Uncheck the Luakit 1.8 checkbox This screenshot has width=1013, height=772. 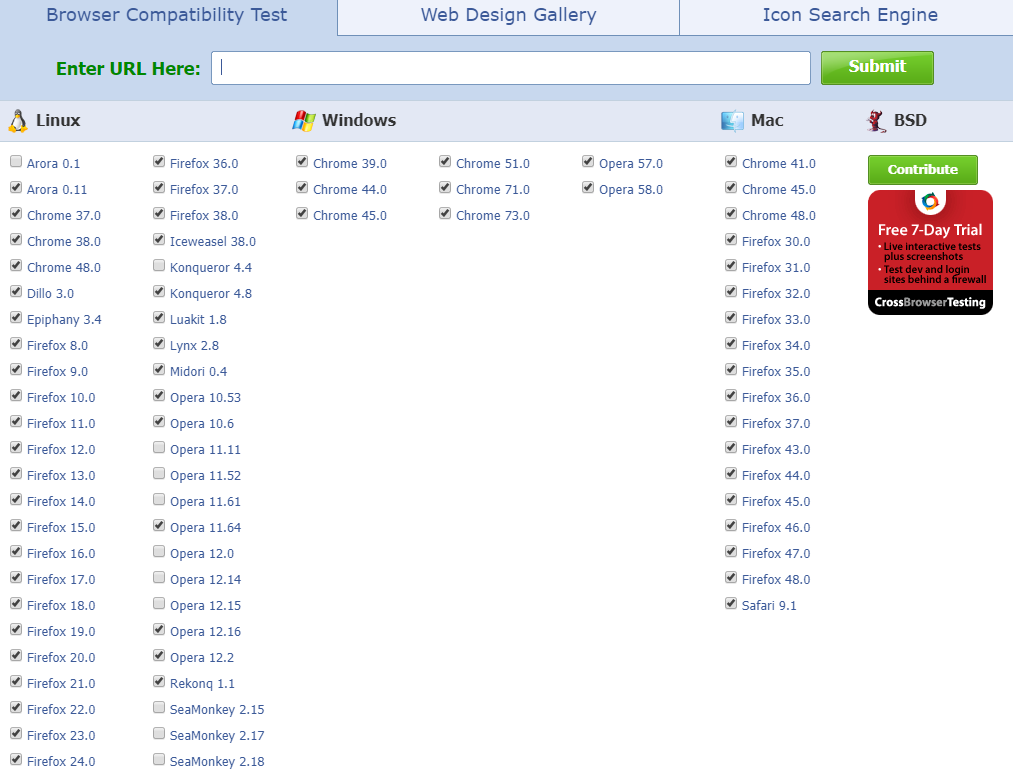(x=159, y=317)
